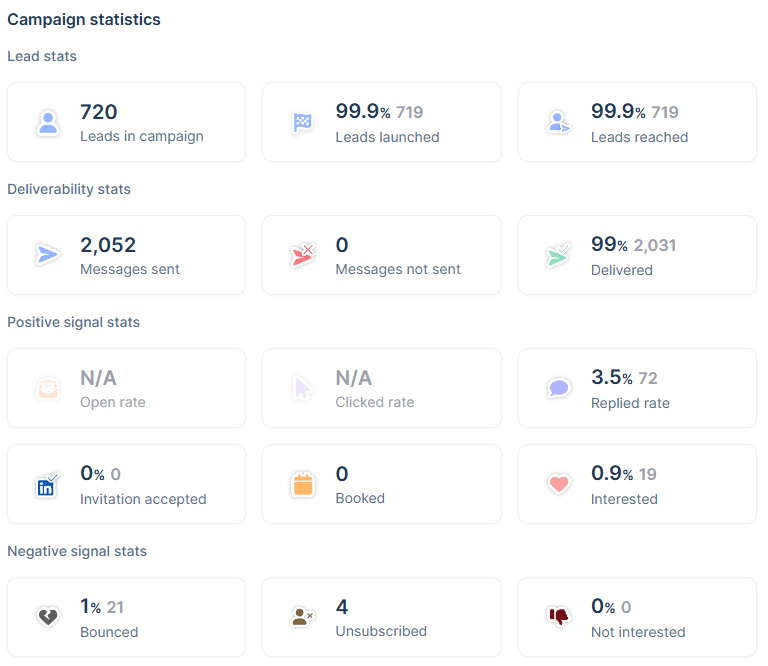Click the 720 leads value

point(98,112)
